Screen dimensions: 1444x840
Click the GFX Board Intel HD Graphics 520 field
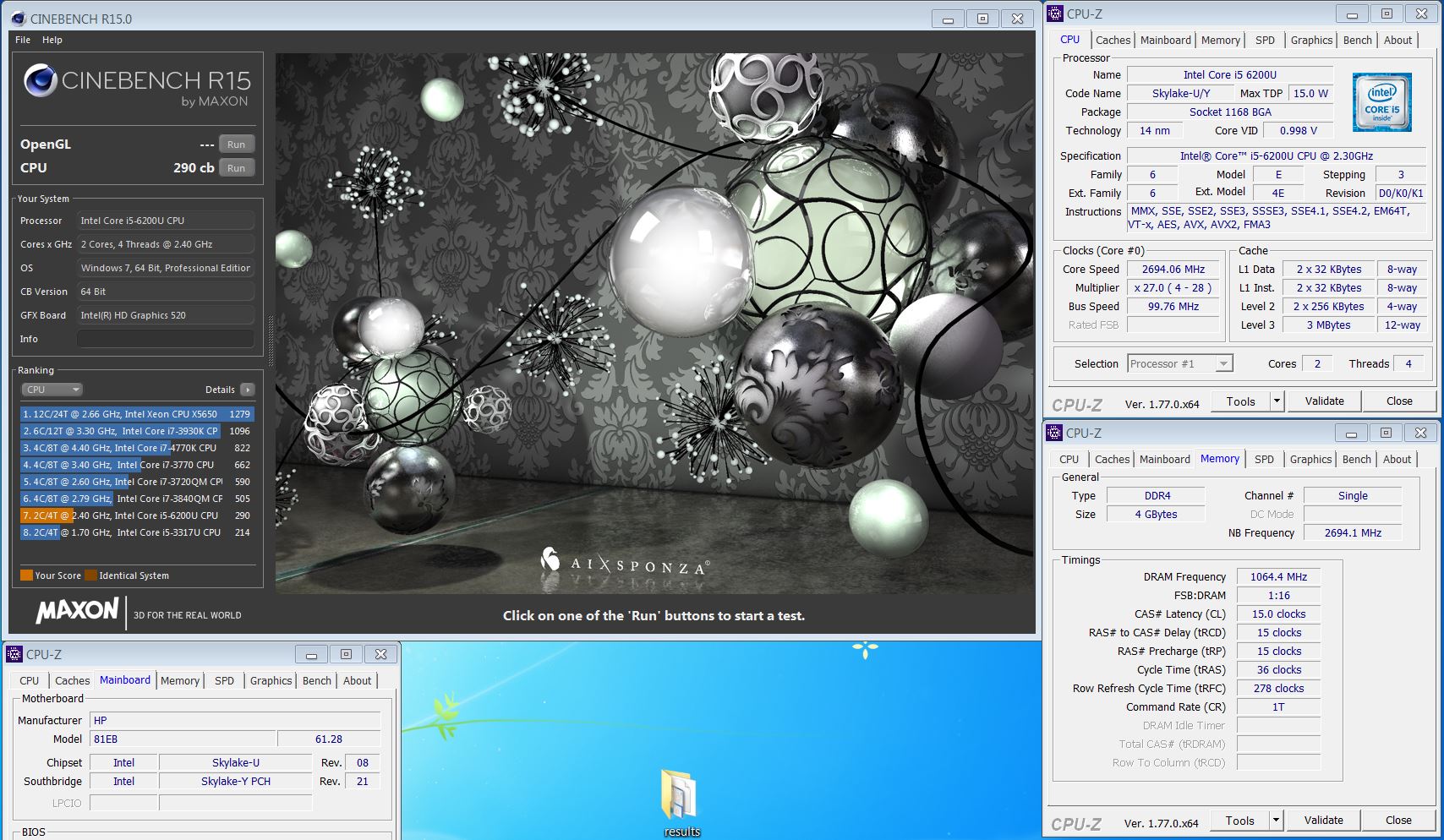click(166, 315)
